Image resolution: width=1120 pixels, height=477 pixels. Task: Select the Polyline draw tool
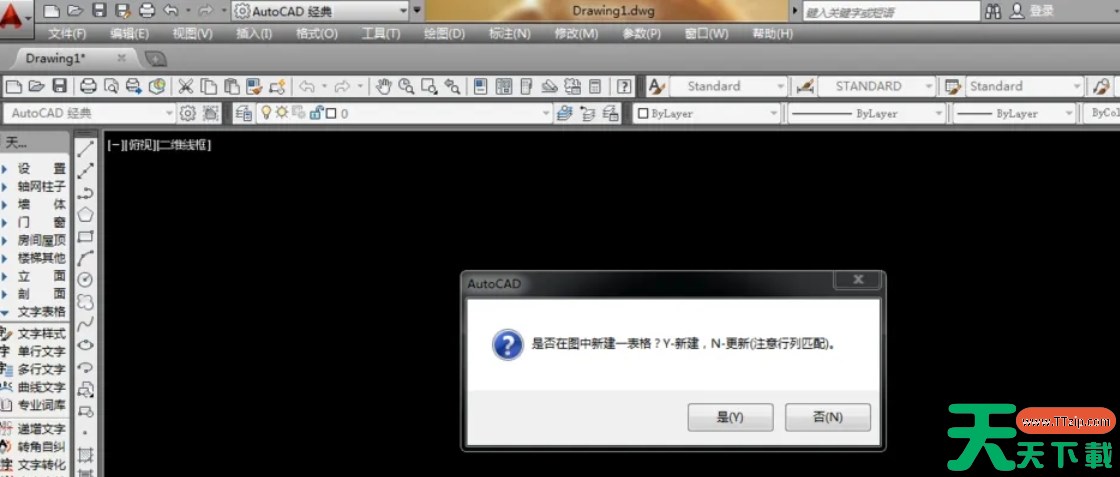[86, 192]
